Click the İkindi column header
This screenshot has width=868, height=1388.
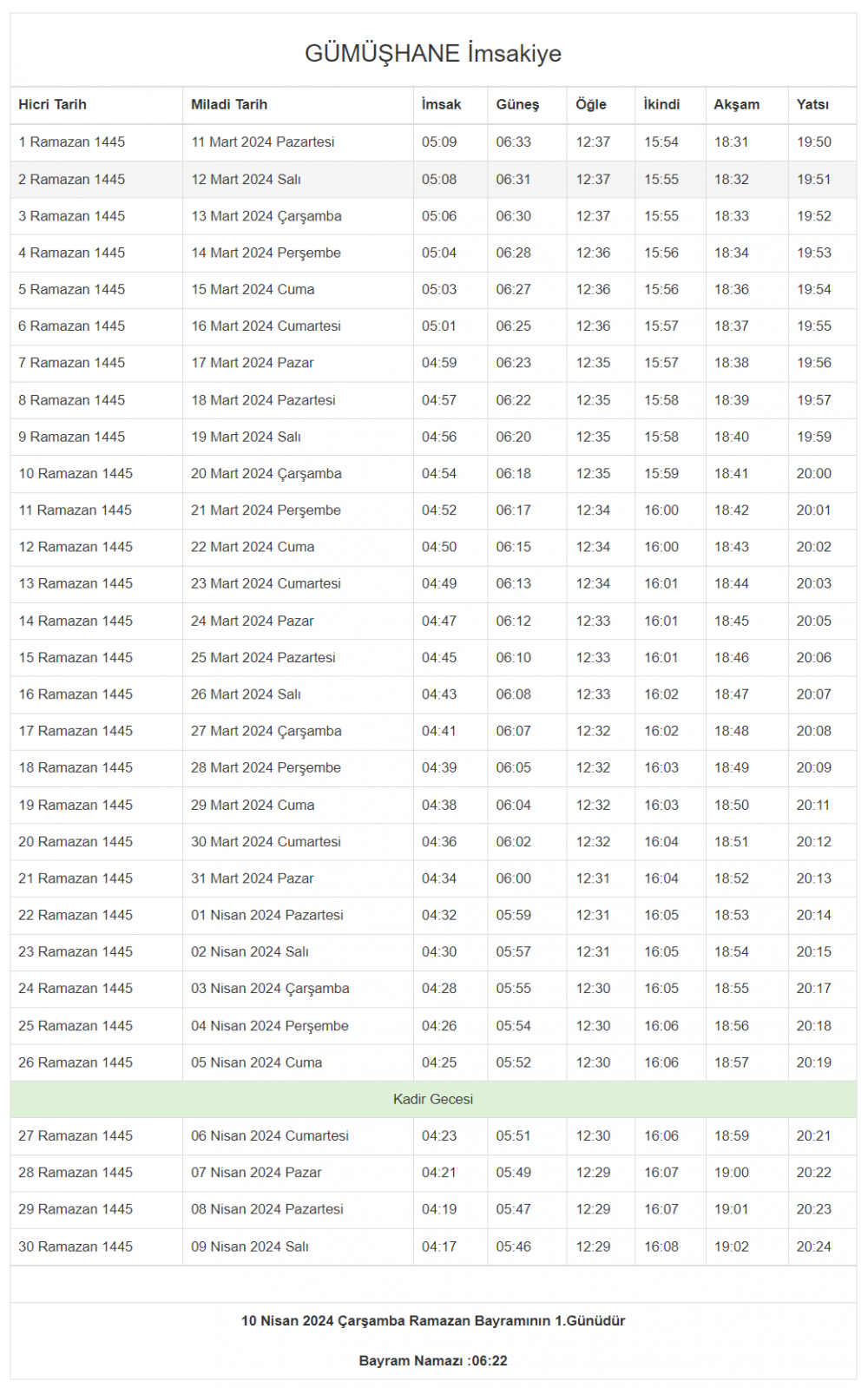tap(661, 104)
